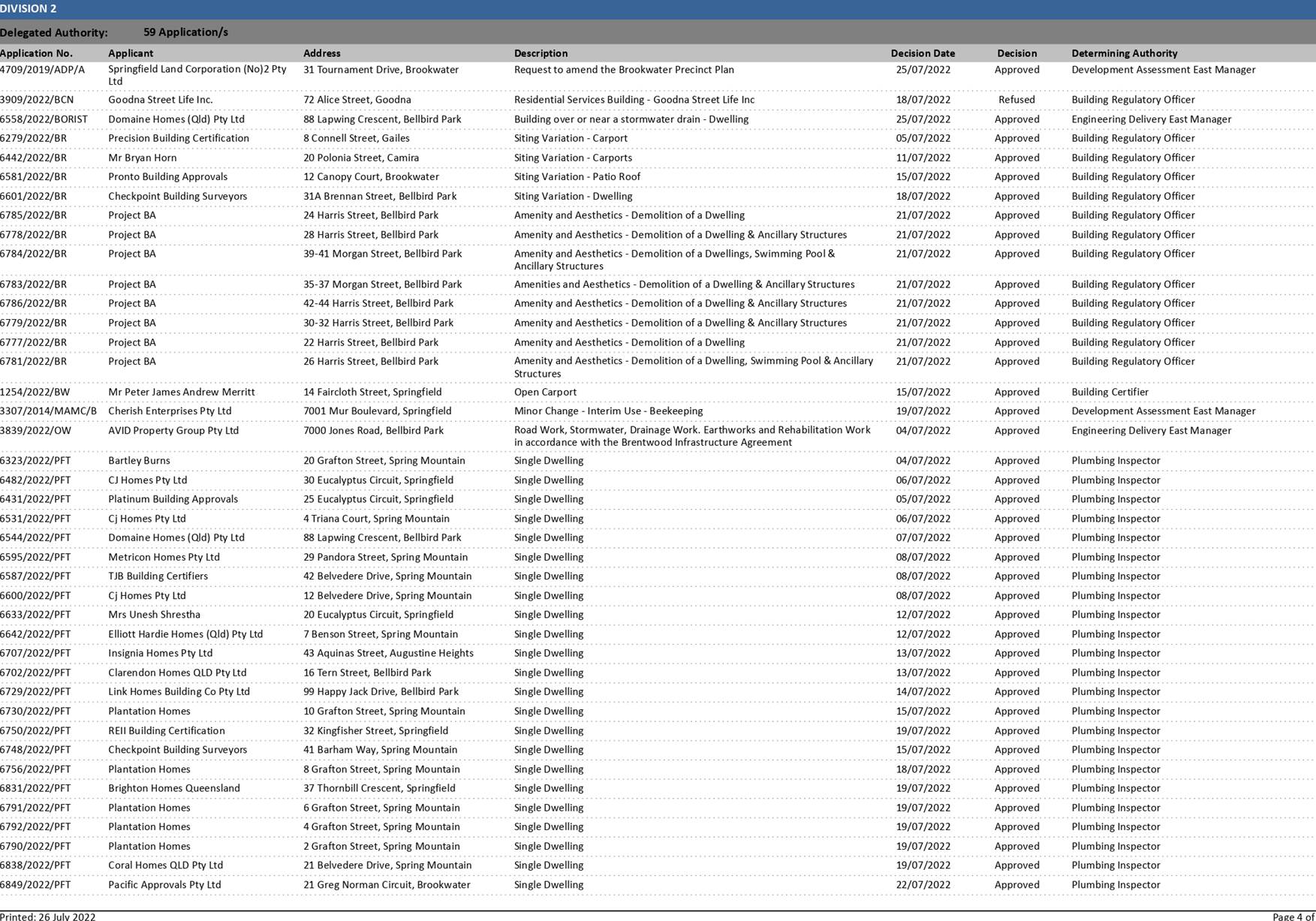The image size is (1316, 921).
Task: Click the Applicant column header
Action: (131, 53)
